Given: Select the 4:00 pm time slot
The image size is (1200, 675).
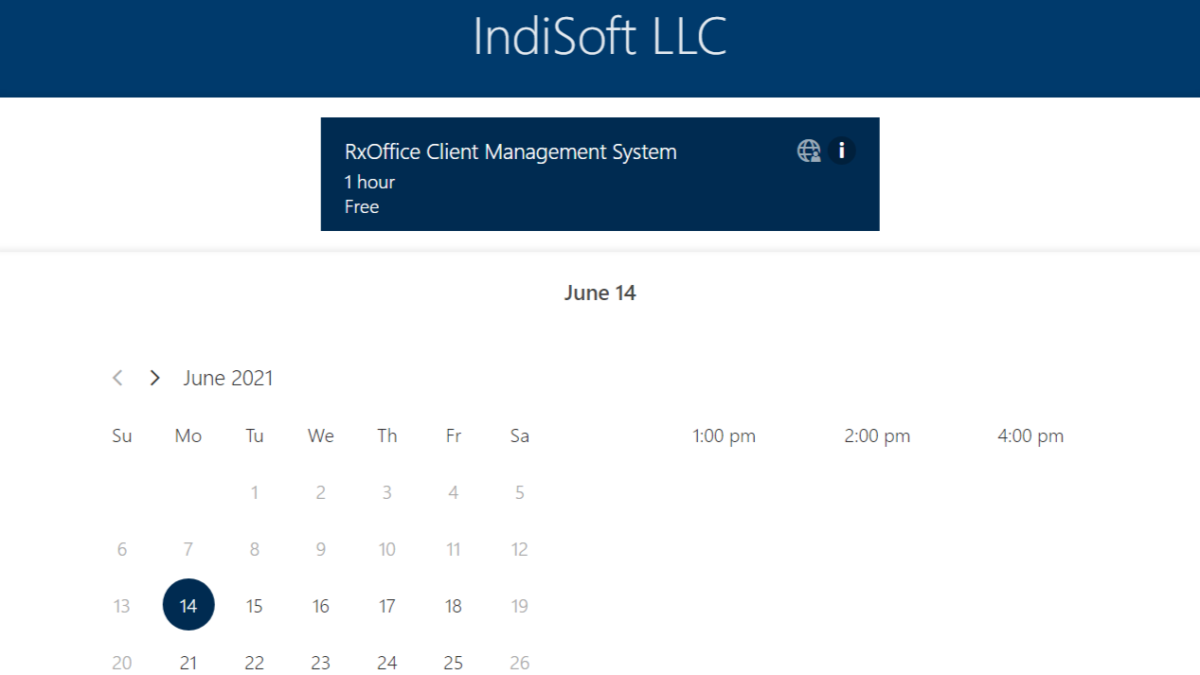Looking at the screenshot, I should 1030,436.
